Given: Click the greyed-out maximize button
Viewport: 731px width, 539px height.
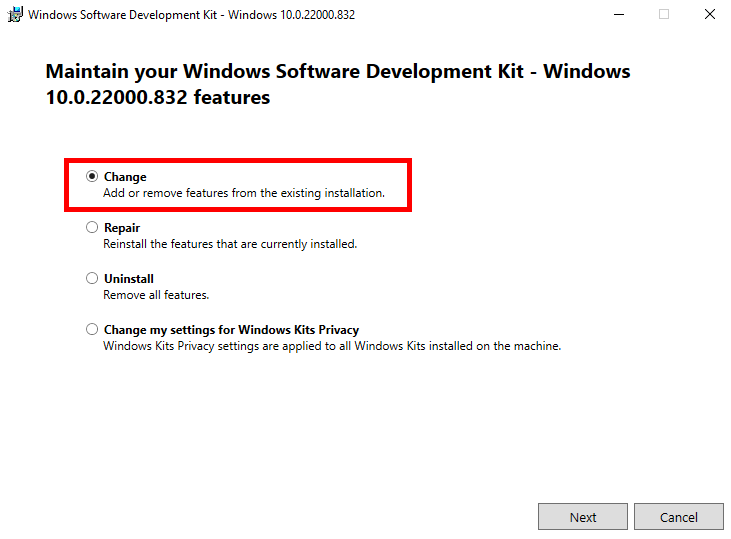Looking at the screenshot, I should click(664, 15).
